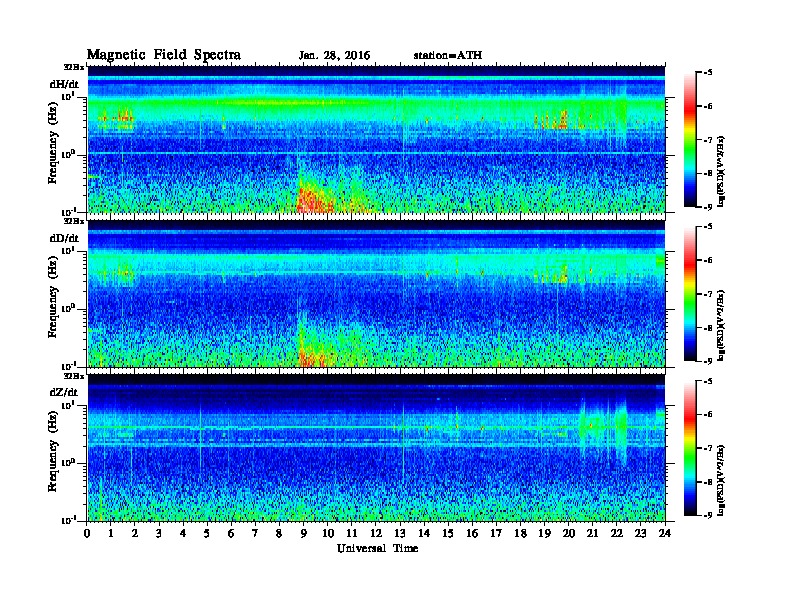Click hour 12 on the time axis
This screenshot has width=792, height=612.
376,534
